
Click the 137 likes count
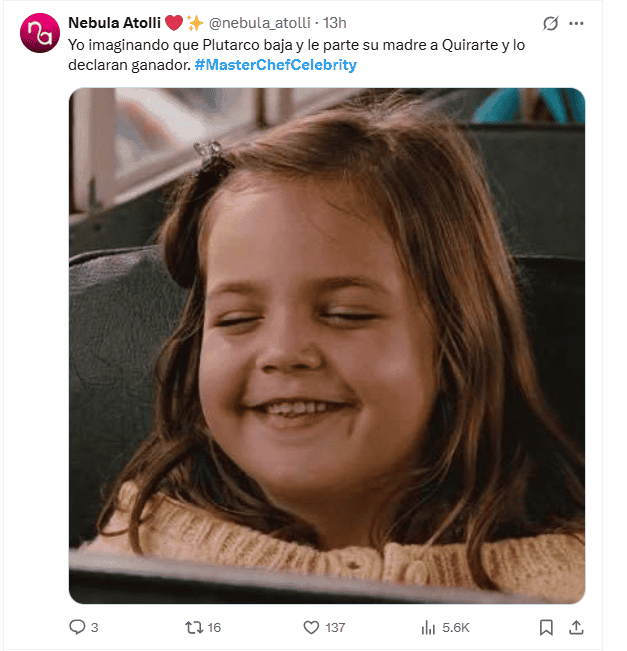click(335, 627)
